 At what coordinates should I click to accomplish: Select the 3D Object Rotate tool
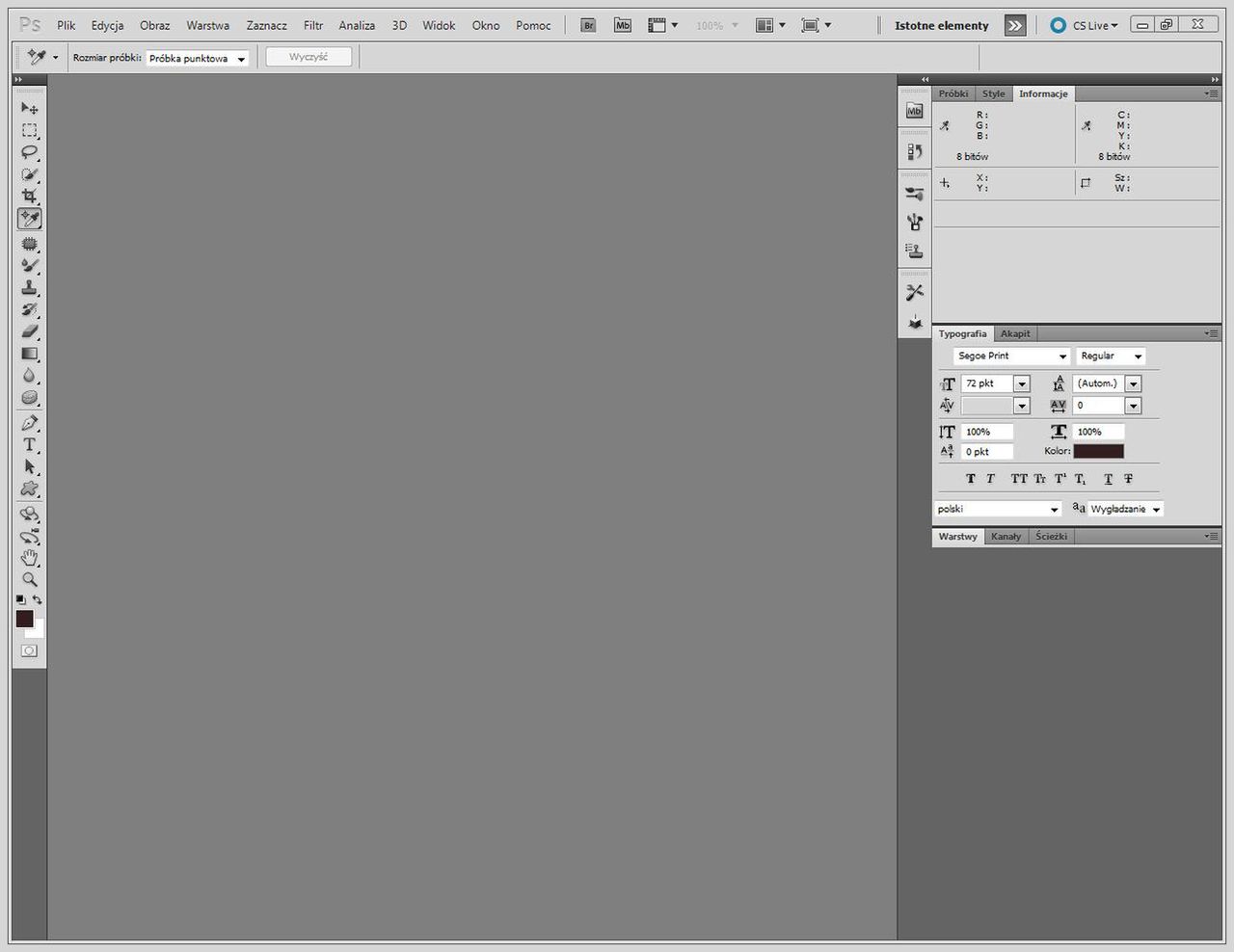30,514
